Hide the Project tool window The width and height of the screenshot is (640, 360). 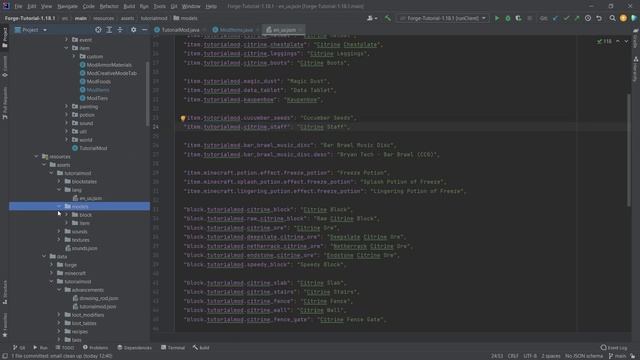tap(144, 30)
